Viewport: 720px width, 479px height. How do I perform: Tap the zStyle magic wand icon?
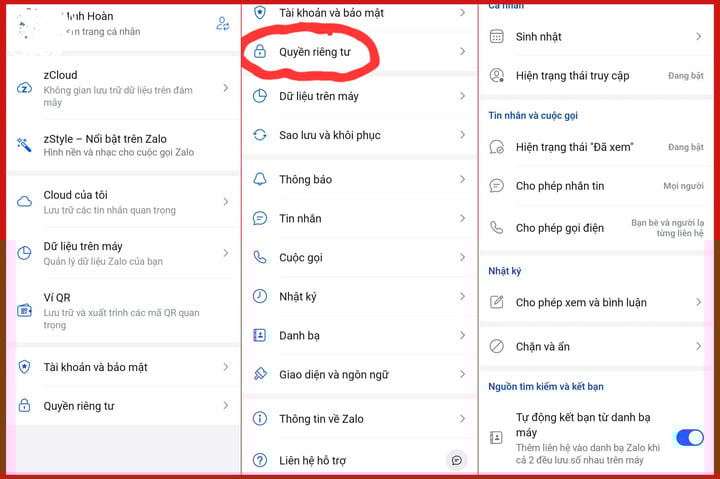[25, 146]
